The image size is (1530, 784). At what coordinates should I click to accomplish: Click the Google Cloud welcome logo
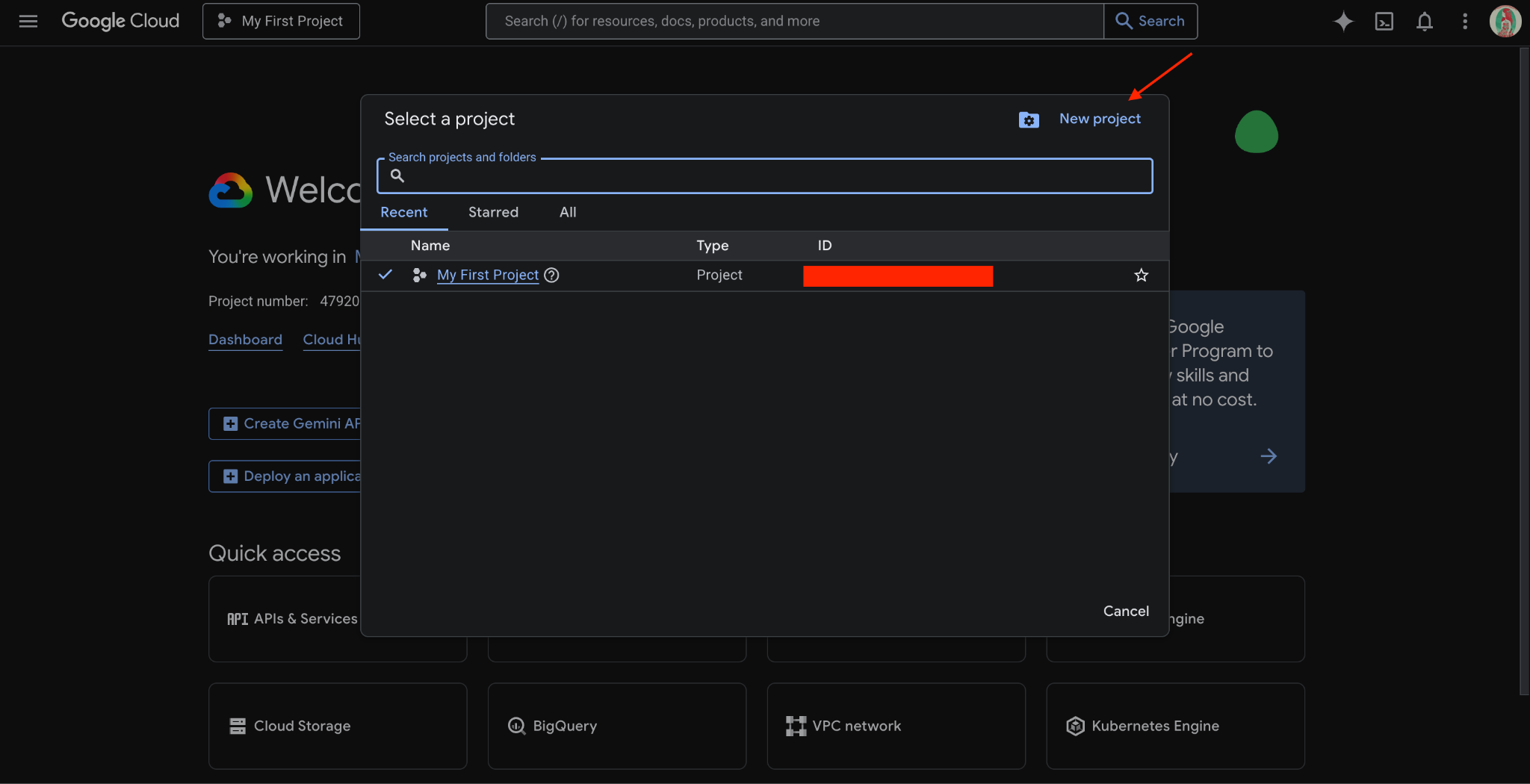(231, 190)
